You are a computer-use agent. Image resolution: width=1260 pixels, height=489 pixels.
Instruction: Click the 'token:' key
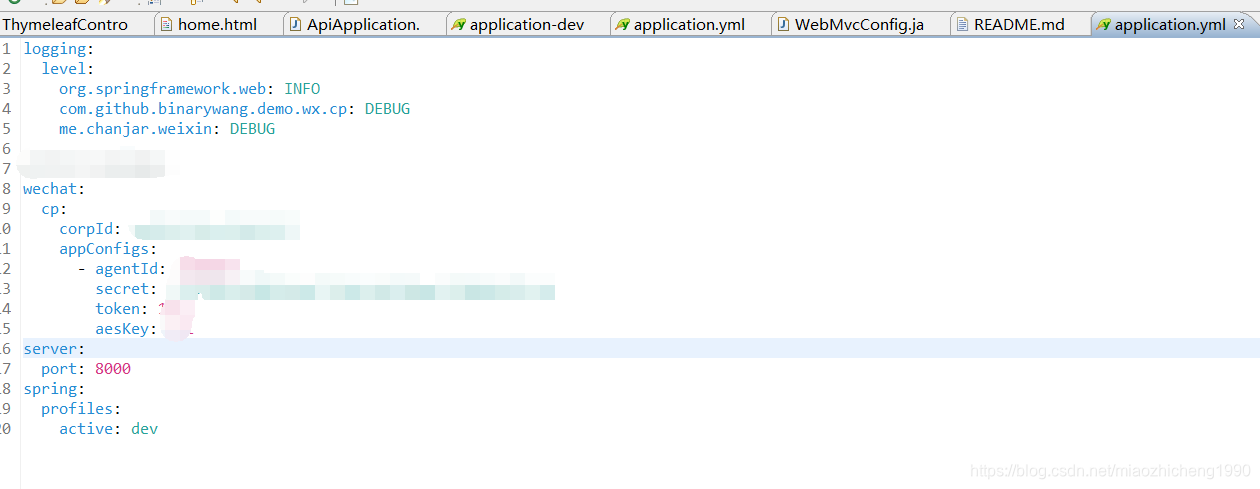pos(122,309)
